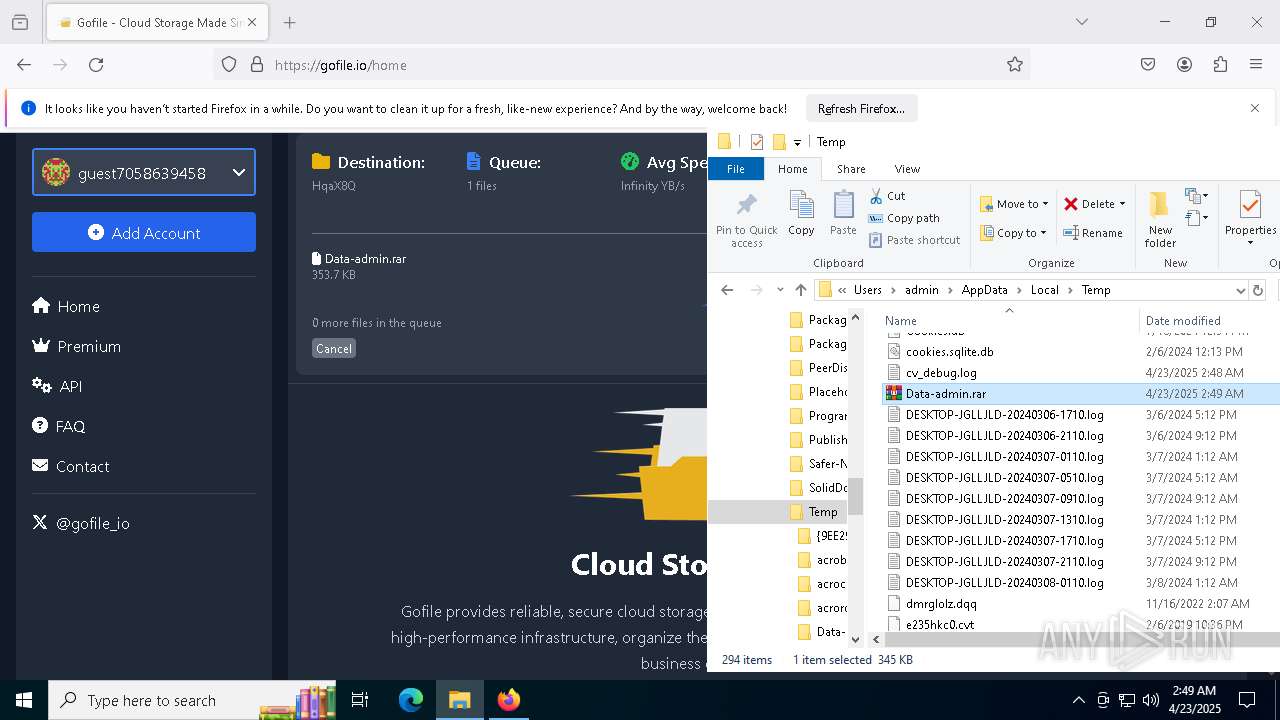Click the taskbar search box
This screenshot has height=720, width=1280.
pyautogui.click(x=191, y=700)
